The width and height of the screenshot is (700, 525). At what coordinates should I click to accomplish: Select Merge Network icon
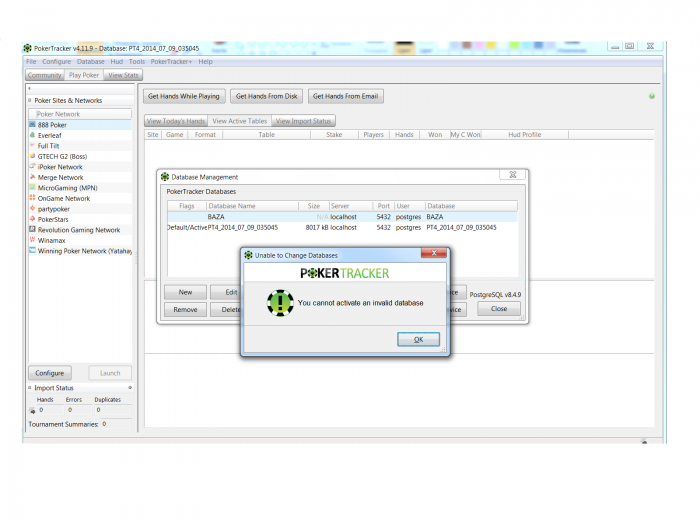[32, 177]
